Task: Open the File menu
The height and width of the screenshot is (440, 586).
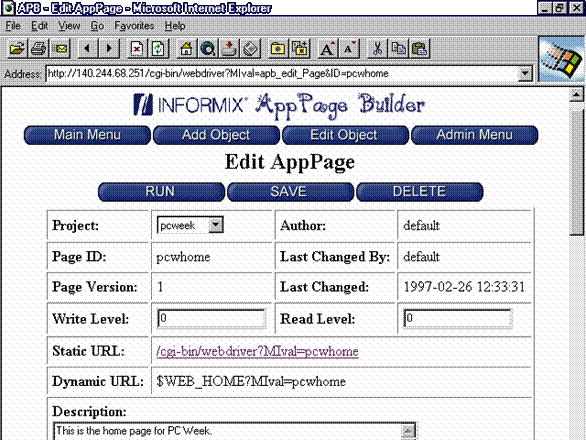Action: pyautogui.click(x=13, y=26)
